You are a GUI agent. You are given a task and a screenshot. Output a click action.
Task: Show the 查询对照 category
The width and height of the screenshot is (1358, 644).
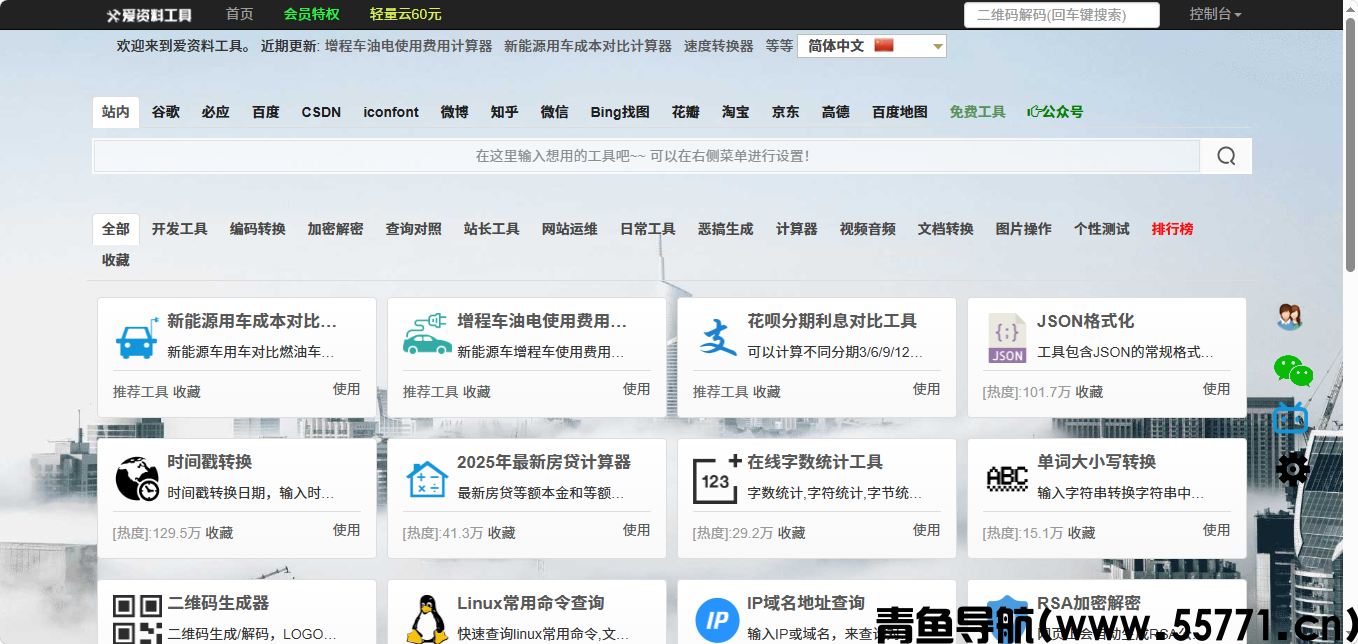click(413, 229)
